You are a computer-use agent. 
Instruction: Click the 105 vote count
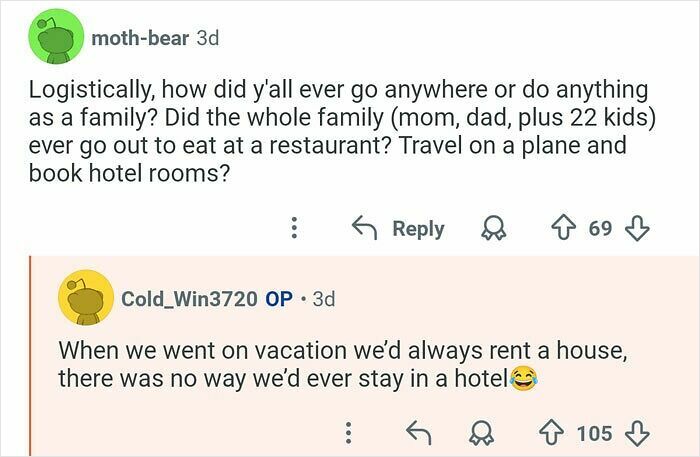(x=594, y=433)
